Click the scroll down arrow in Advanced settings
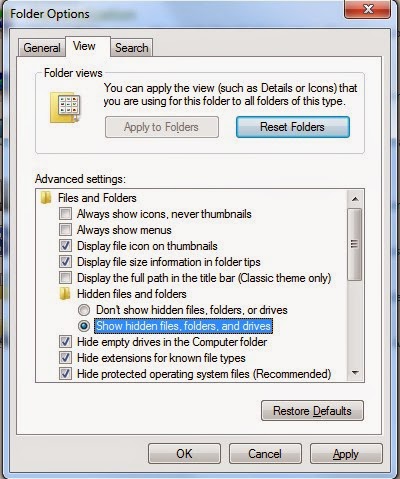400x479 pixels. (x=355, y=373)
